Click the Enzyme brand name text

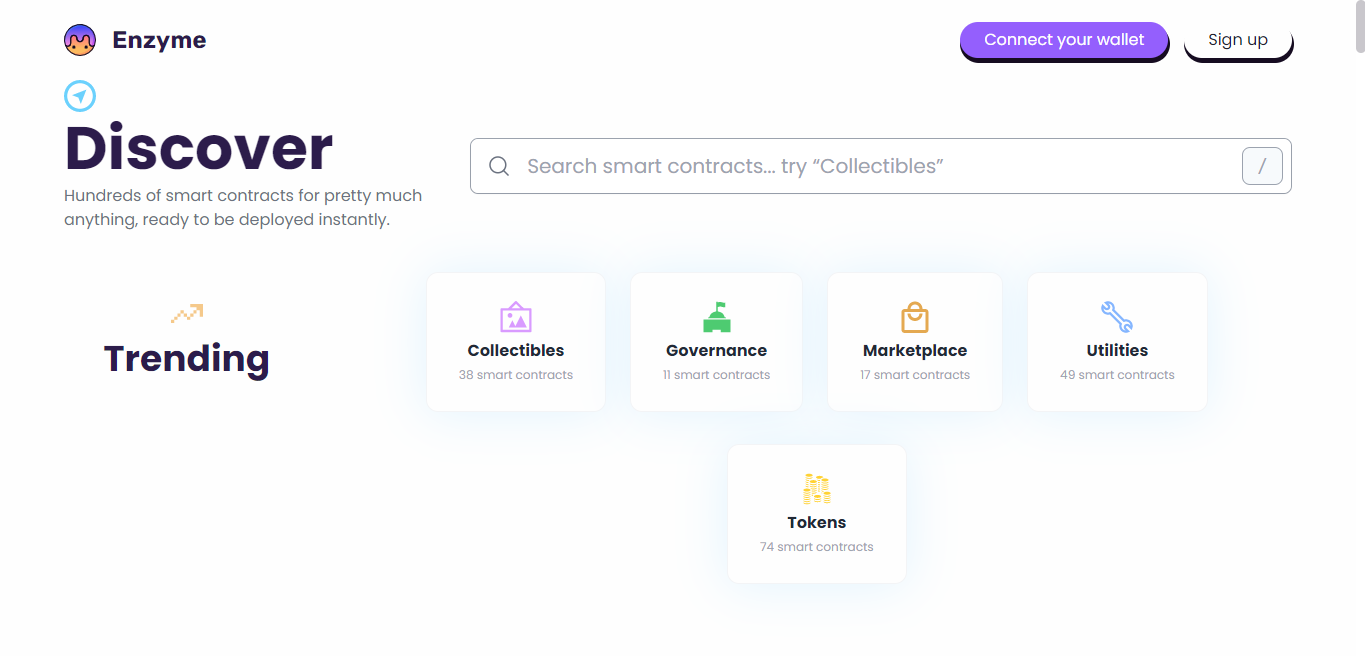tap(159, 40)
